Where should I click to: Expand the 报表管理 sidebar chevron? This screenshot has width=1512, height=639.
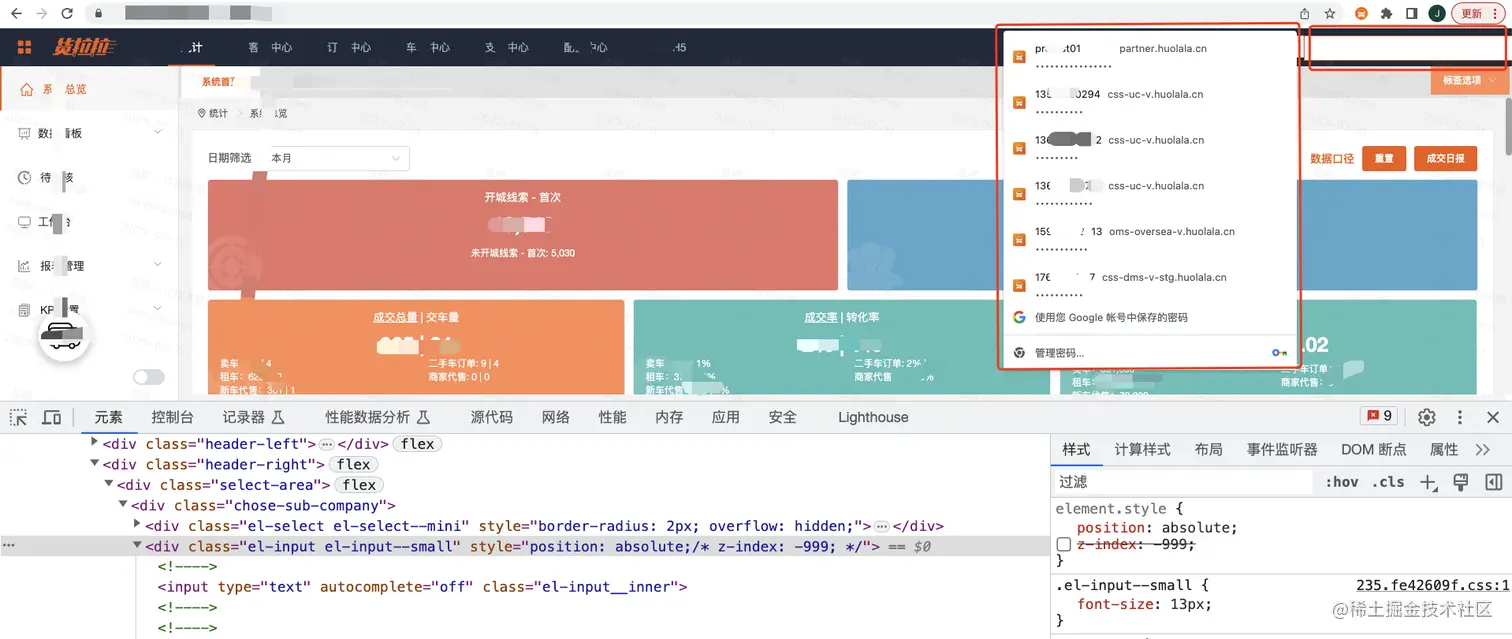click(x=158, y=265)
